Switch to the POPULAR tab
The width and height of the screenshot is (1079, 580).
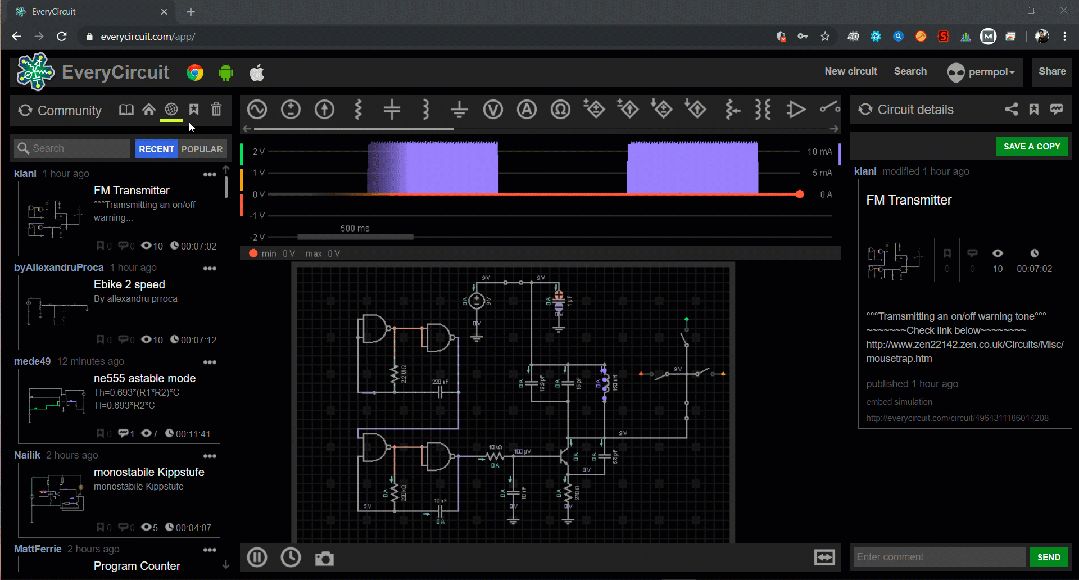(202, 149)
